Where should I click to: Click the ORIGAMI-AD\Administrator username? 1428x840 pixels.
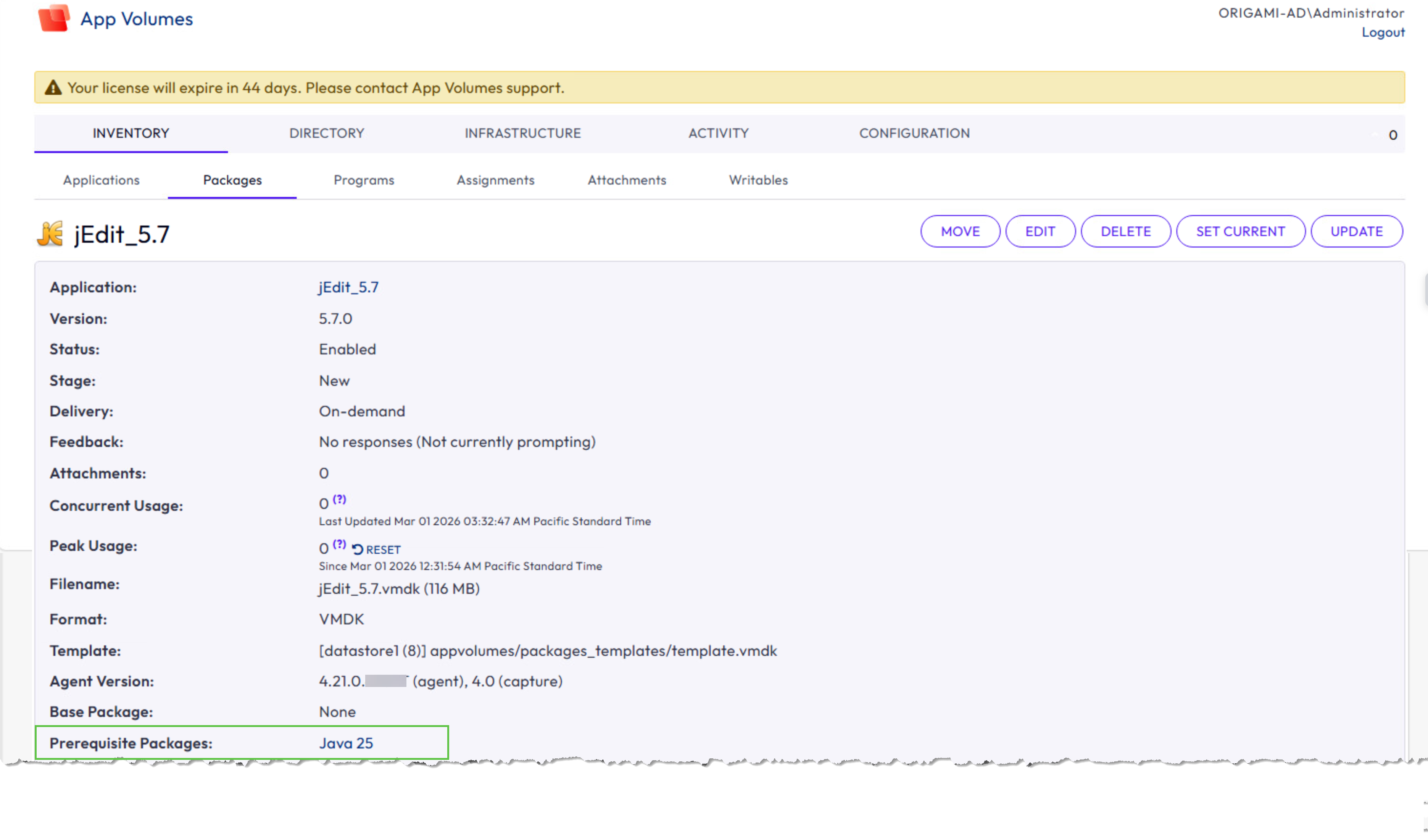pyautogui.click(x=1311, y=13)
